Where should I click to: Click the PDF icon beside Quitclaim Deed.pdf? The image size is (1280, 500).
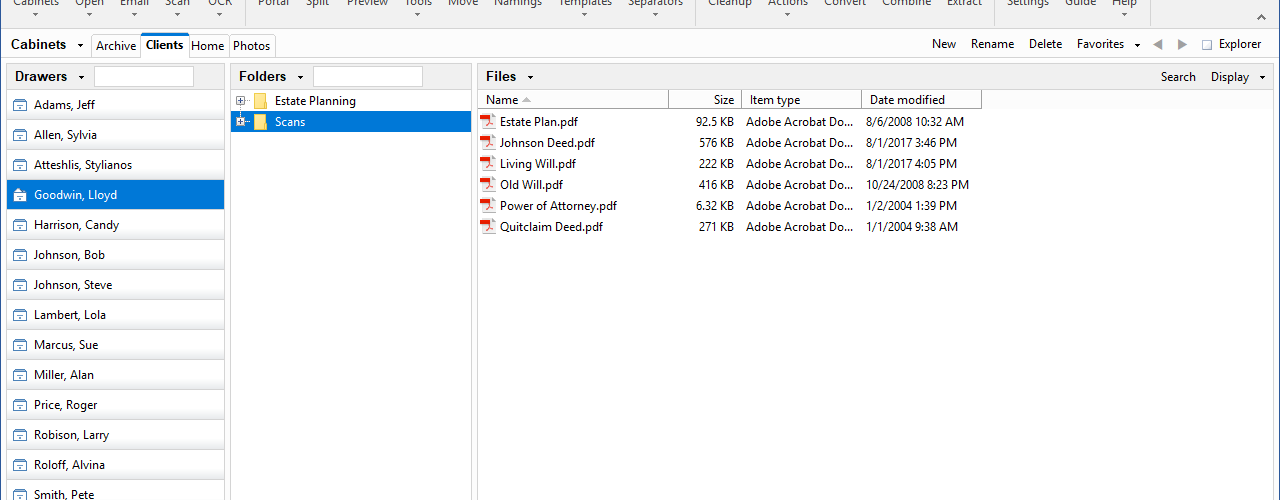[488, 227]
